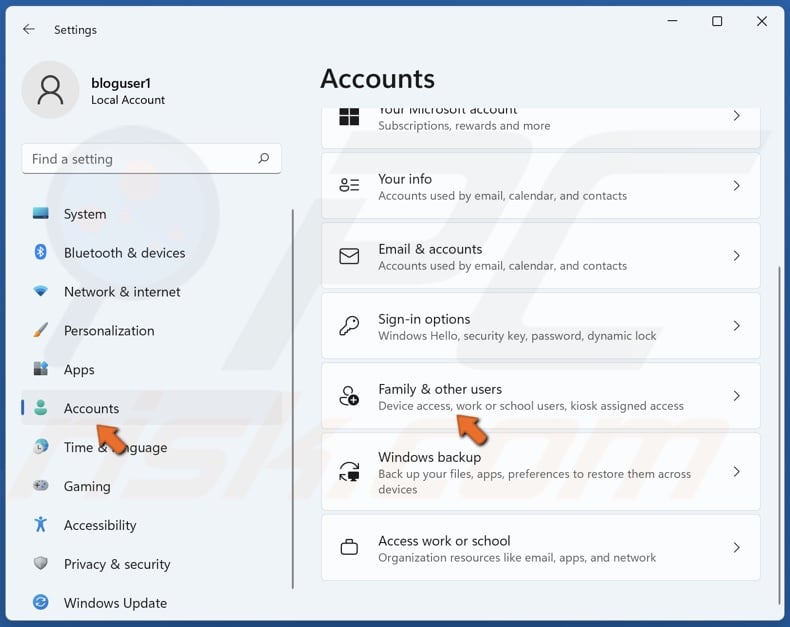Maximize the Settings window

click(717, 21)
